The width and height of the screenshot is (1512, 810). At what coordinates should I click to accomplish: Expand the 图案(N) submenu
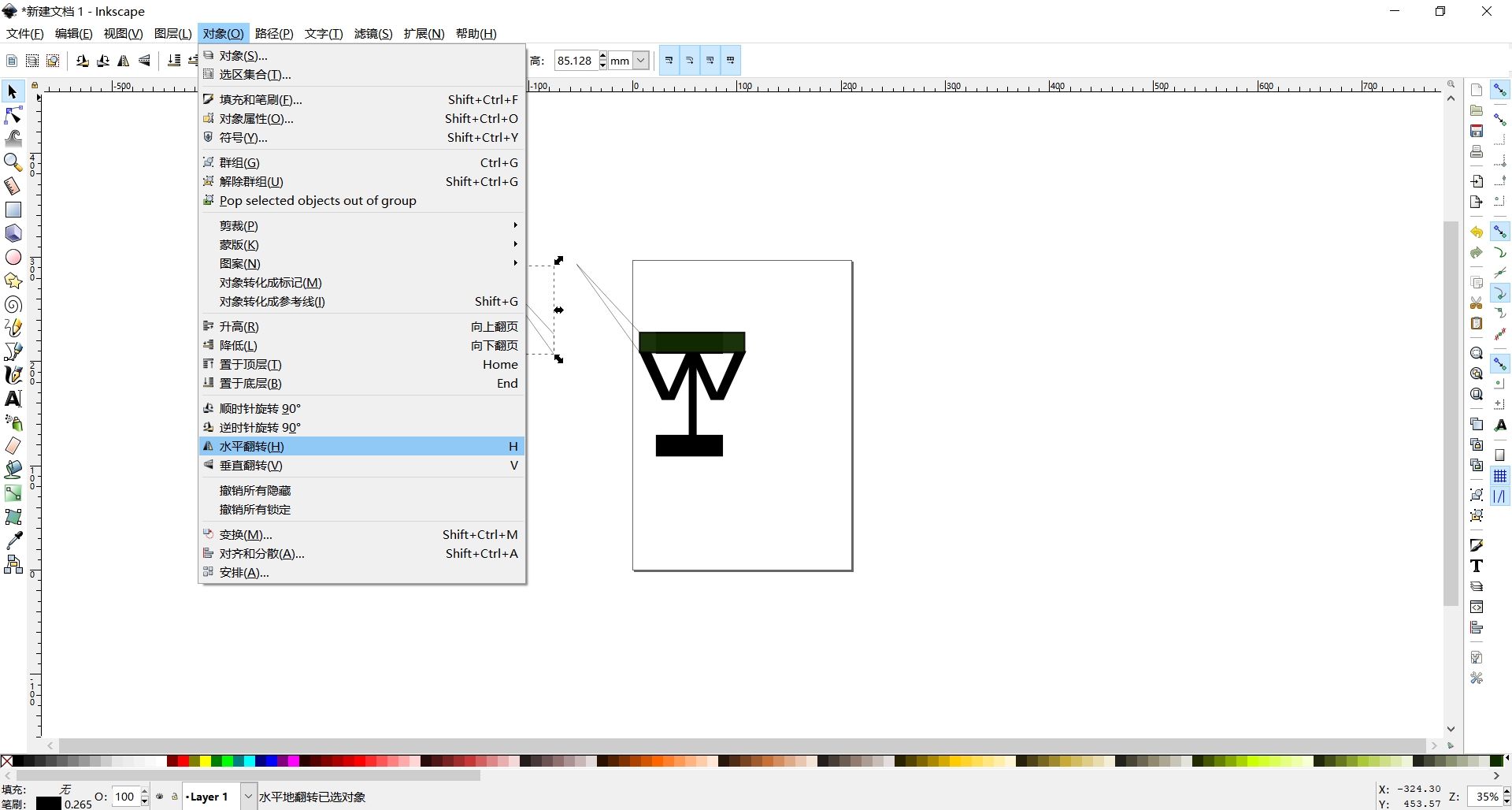tap(362, 263)
